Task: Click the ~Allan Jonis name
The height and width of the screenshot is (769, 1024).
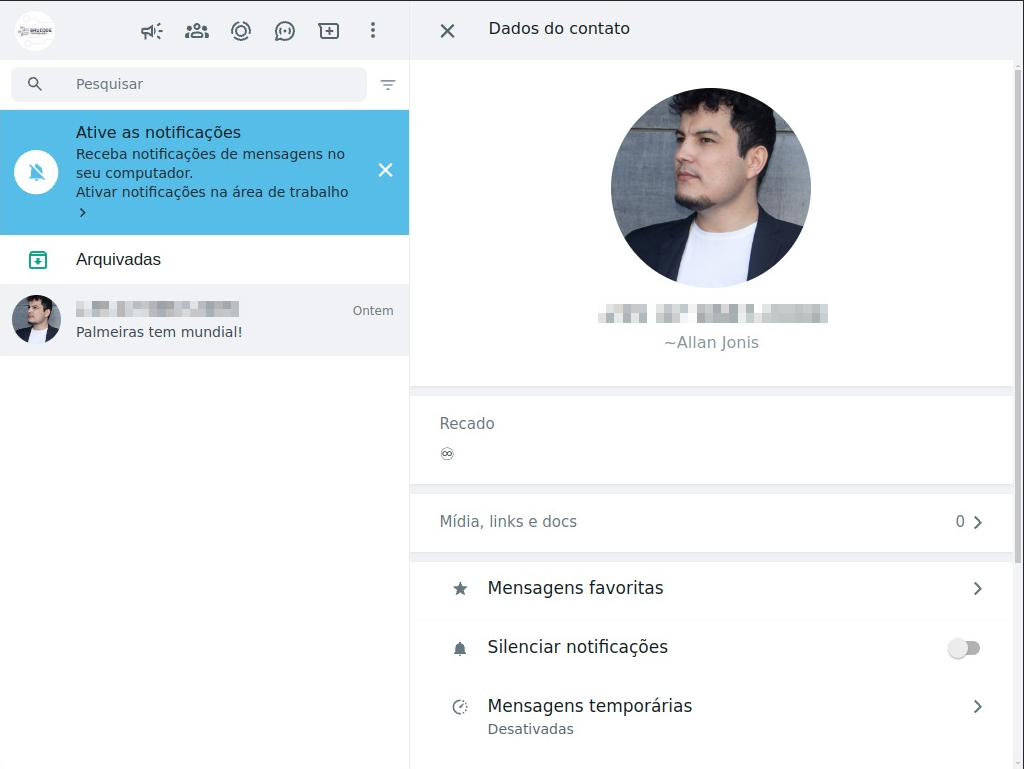Action: 711,343
